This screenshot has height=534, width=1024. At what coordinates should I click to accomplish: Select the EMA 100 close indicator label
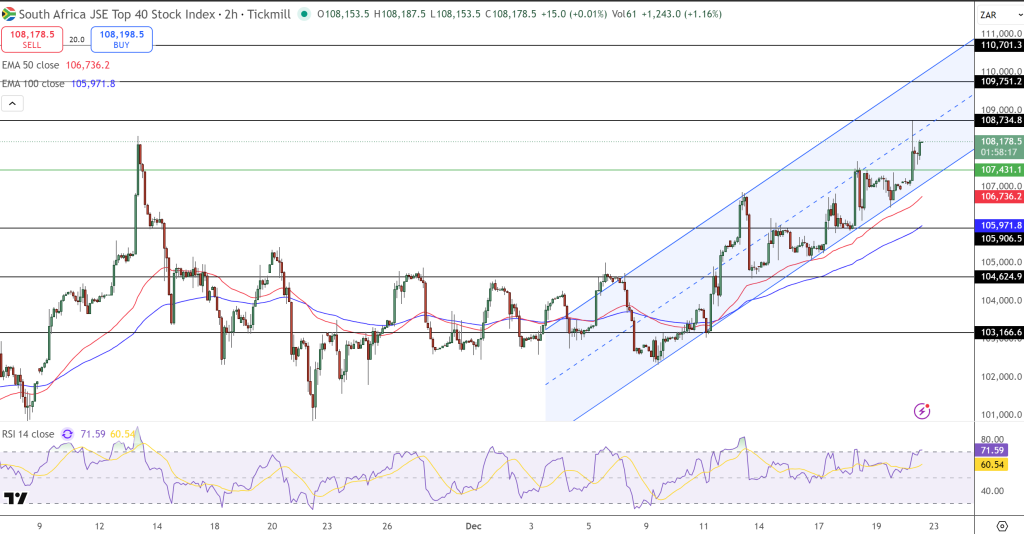point(33,84)
